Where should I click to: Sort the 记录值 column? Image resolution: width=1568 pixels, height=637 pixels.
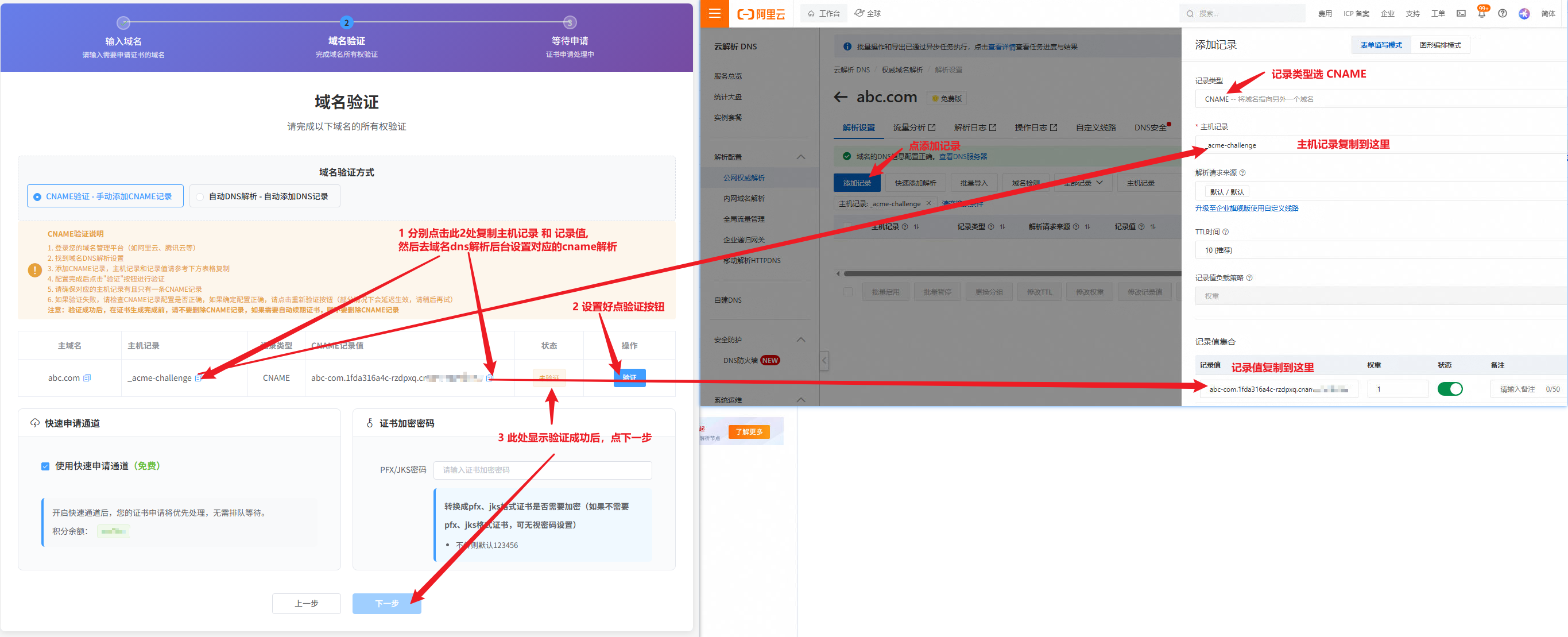[1152, 226]
